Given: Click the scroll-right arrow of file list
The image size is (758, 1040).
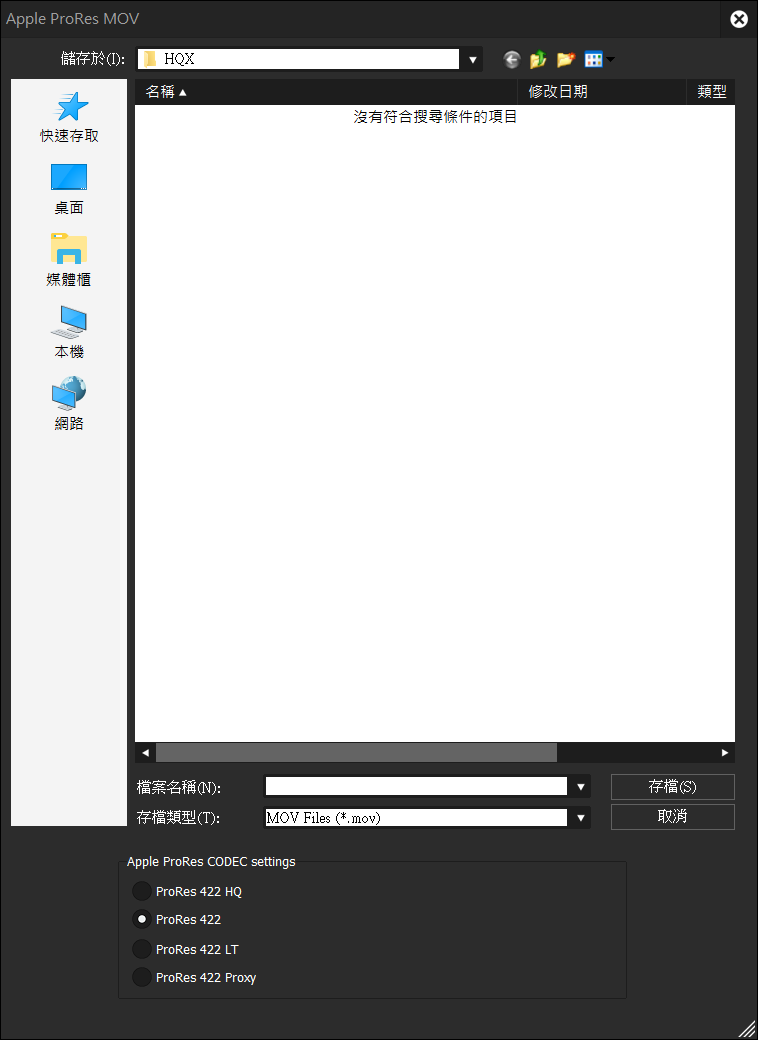Looking at the screenshot, I should (x=725, y=752).
